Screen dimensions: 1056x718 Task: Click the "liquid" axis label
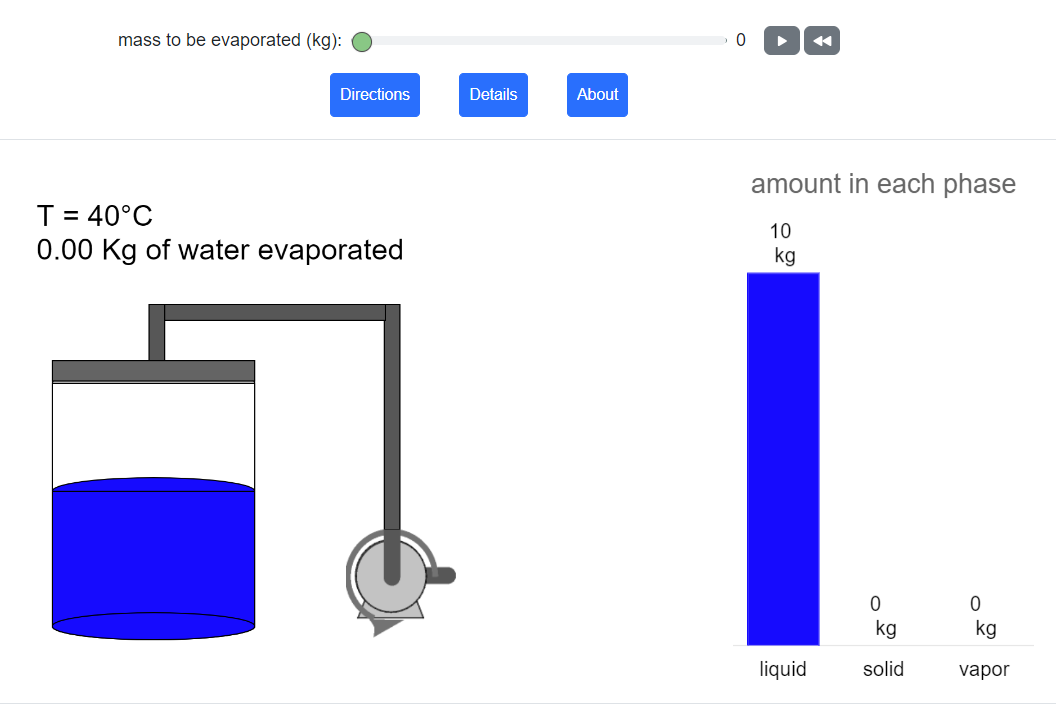pos(783,669)
